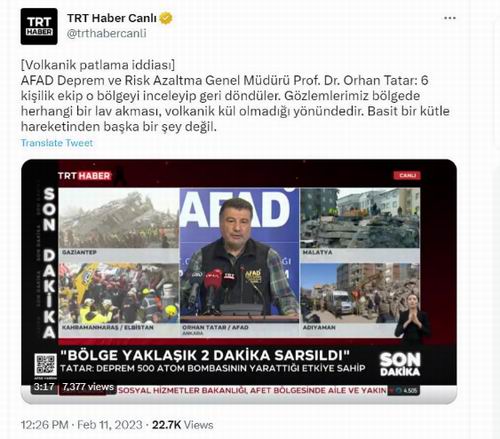
Task: Click the @trthabercanli handle
Action: click(107, 33)
